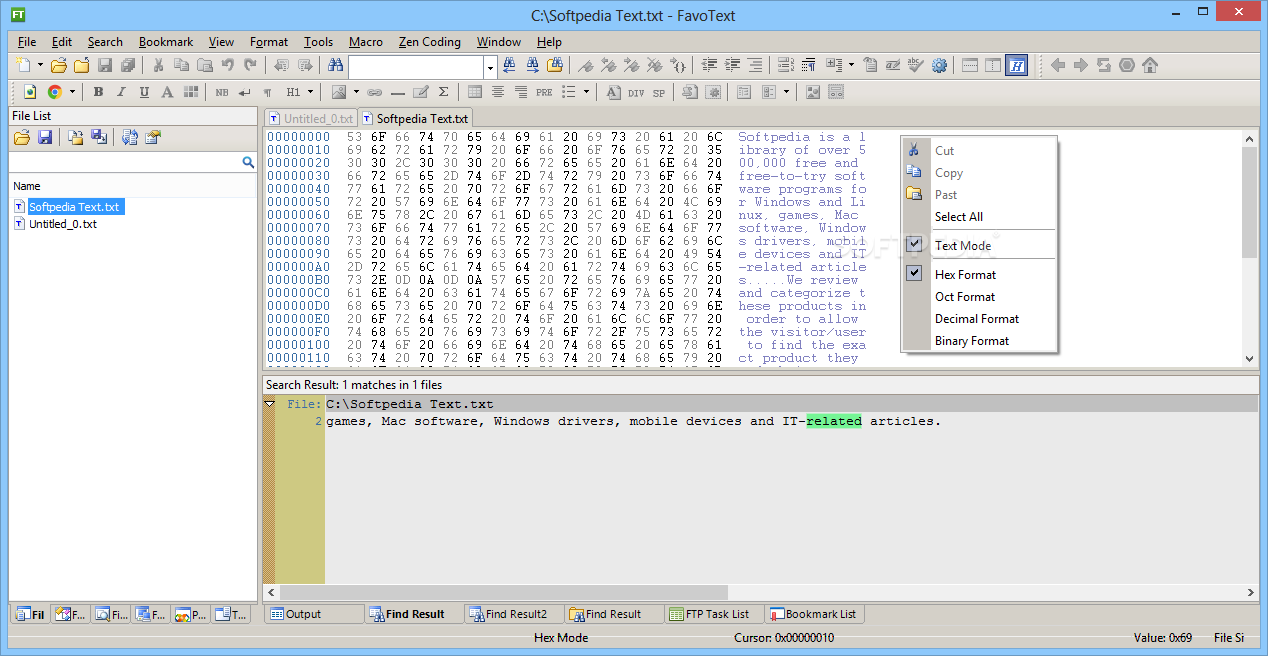Choose Oct Format in context menu
This screenshot has width=1268, height=656.
tap(965, 296)
